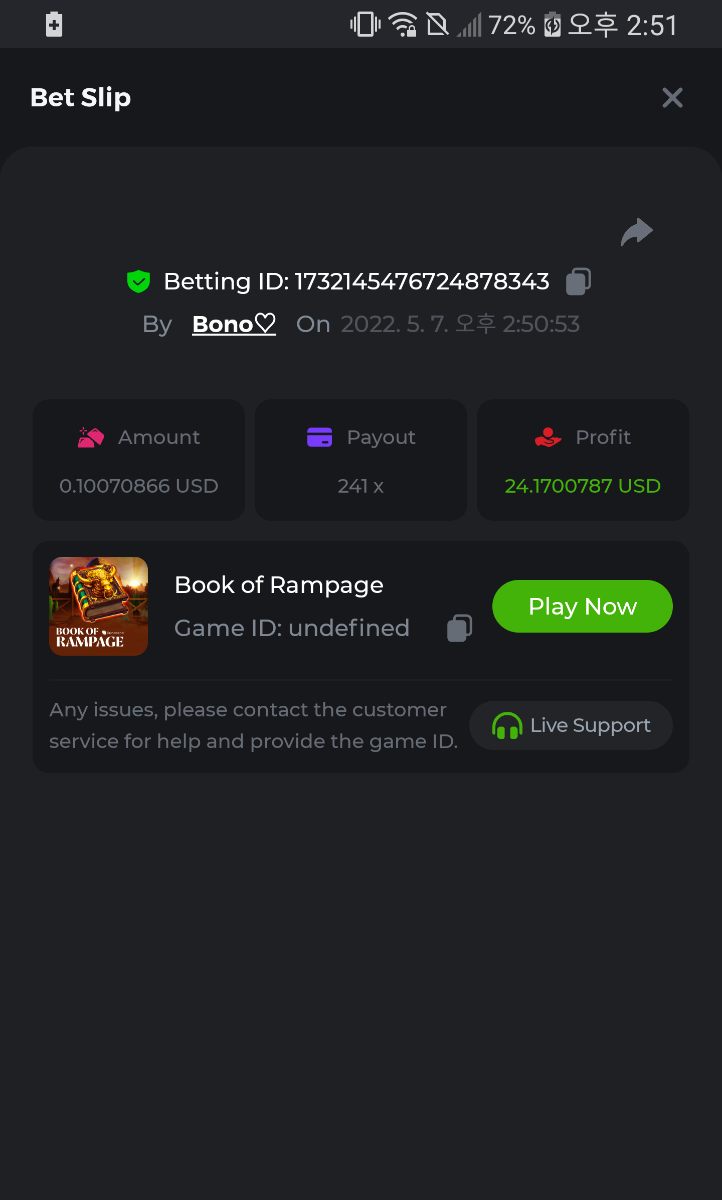Tap the battery saver notification icon
Screen dimensions: 722x1200
coord(54,24)
